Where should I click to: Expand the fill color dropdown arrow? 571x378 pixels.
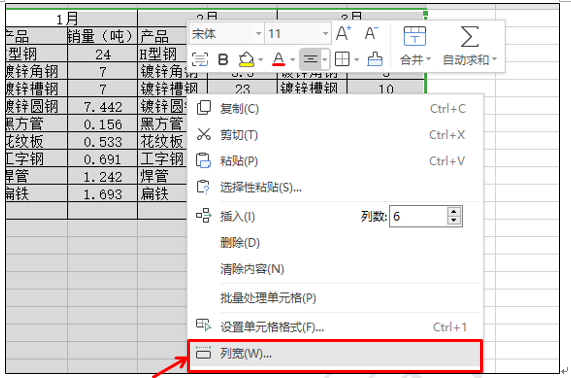260,60
